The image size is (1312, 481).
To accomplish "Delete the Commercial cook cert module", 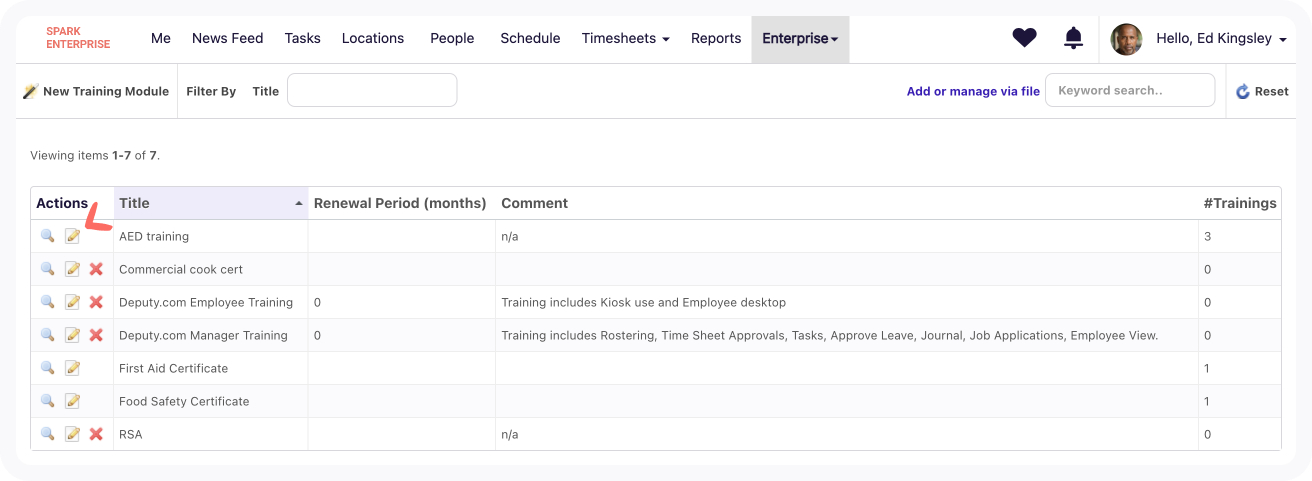I will coord(96,269).
